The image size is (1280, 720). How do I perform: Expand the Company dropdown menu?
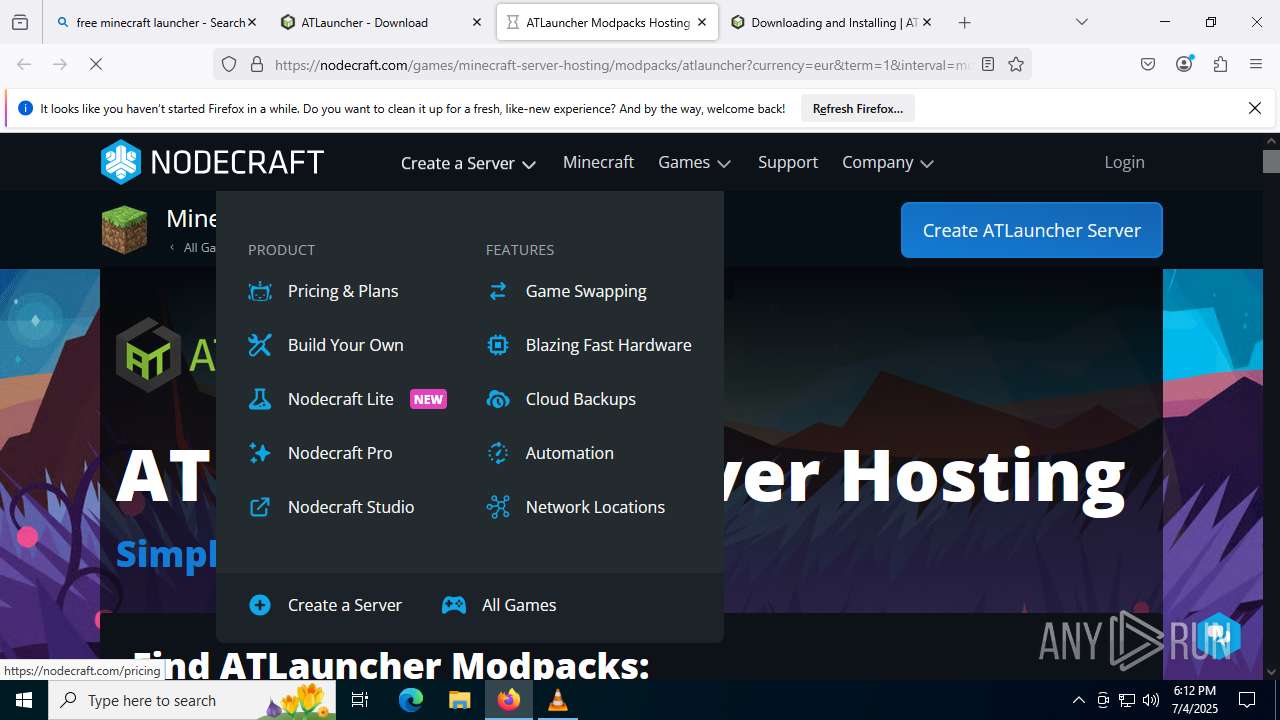pyautogui.click(x=887, y=162)
